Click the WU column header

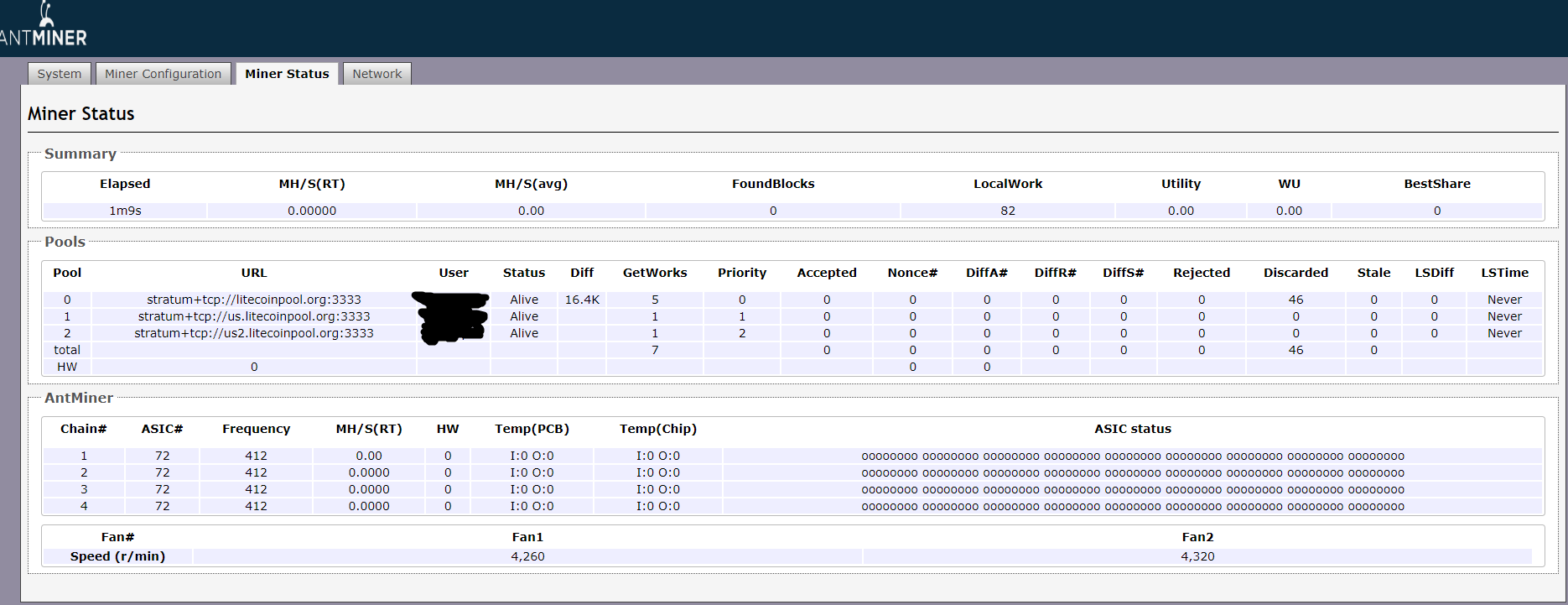pyautogui.click(x=1289, y=184)
